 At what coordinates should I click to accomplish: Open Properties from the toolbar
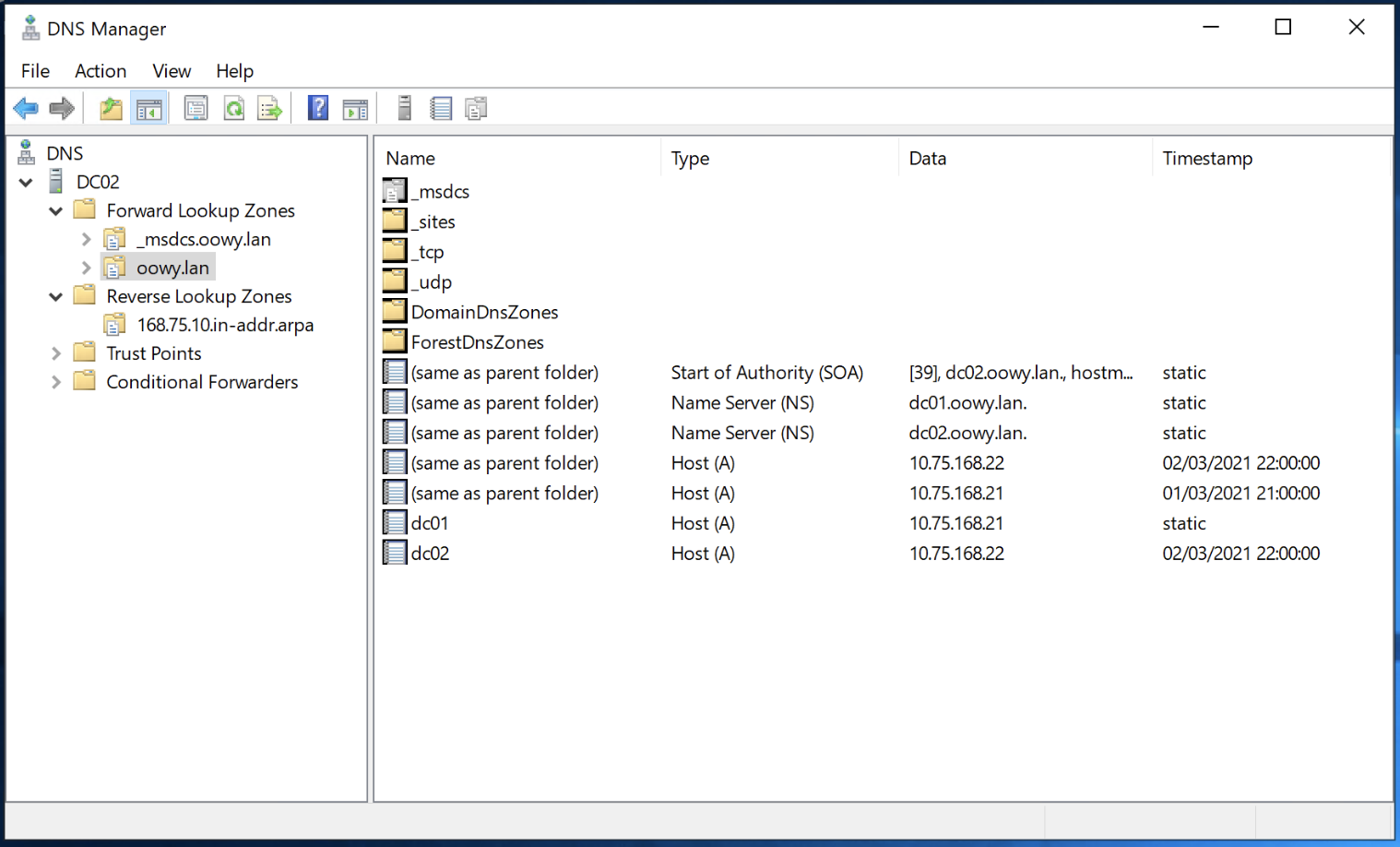[x=196, y=109]
